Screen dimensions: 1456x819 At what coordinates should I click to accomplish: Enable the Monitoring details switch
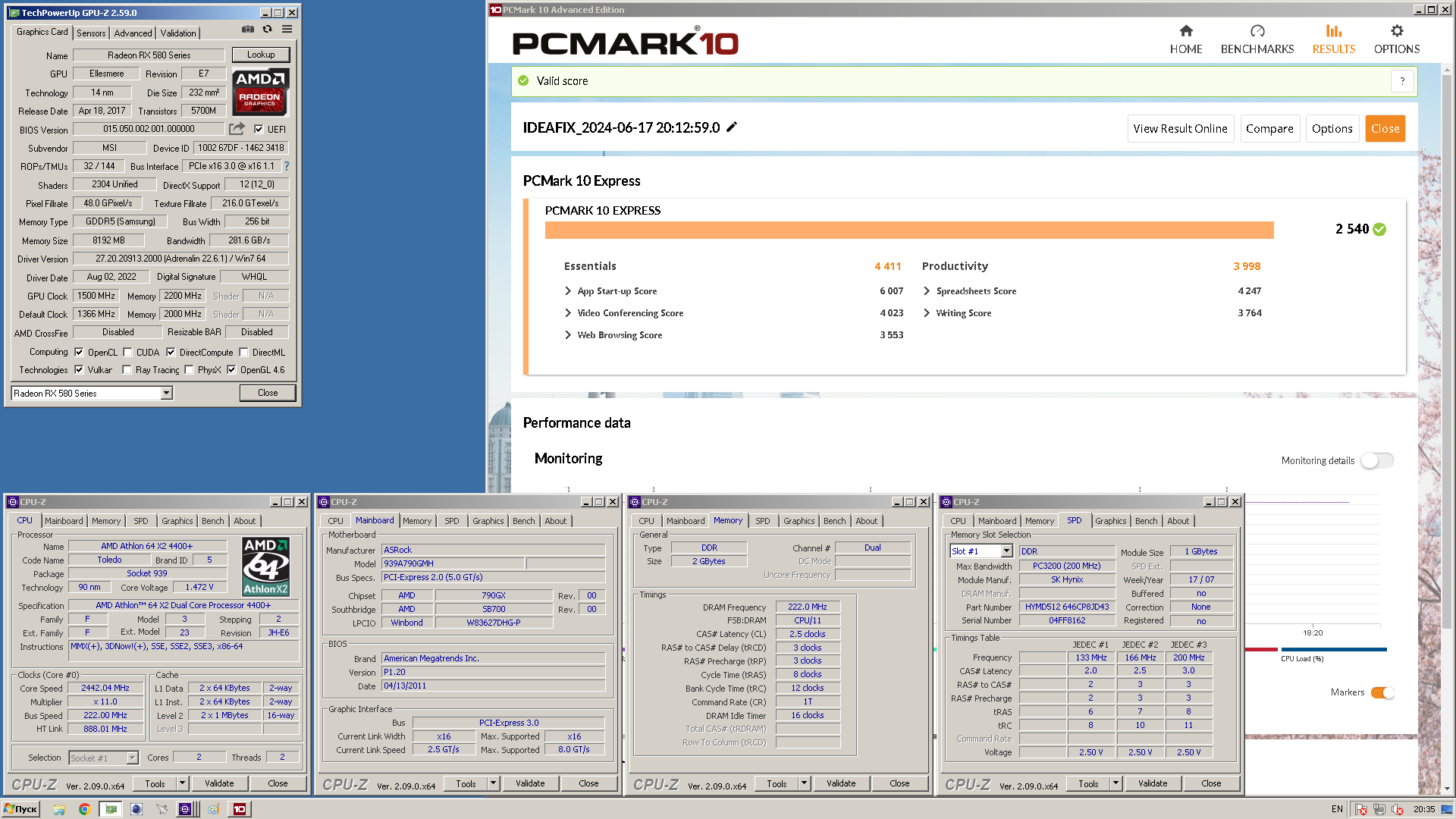coord(1376,460)
